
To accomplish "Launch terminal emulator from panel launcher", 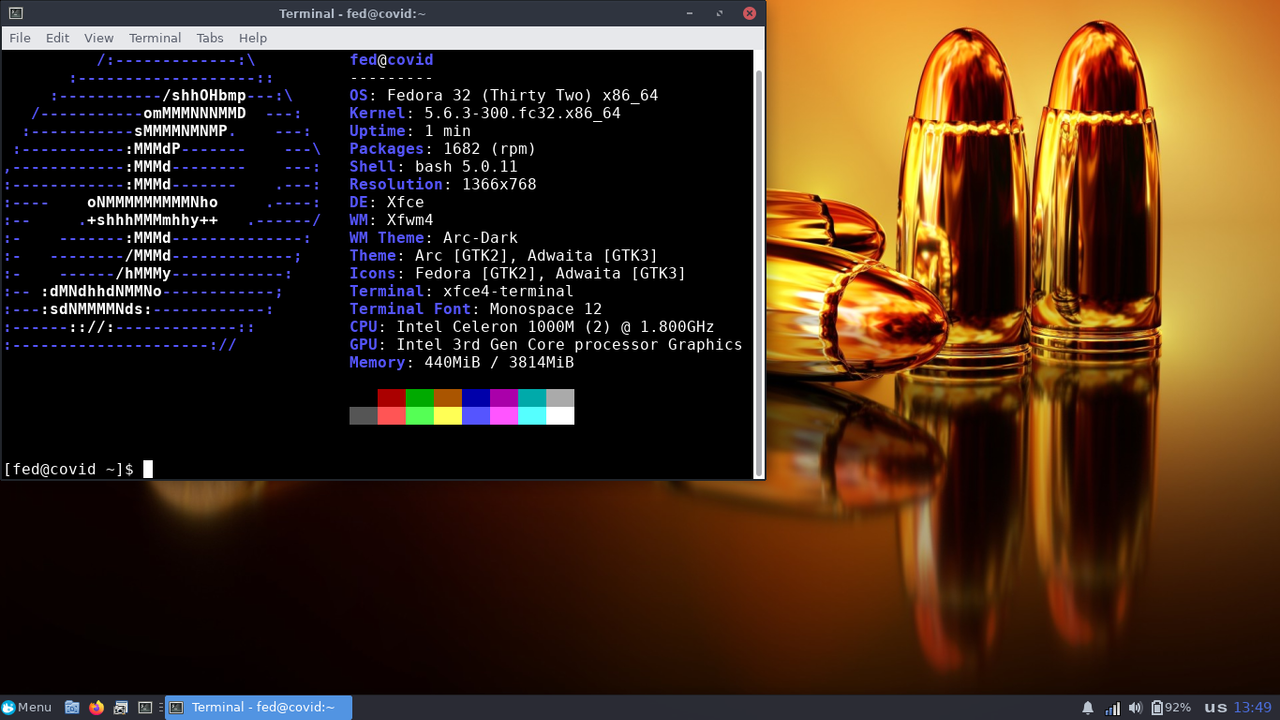I will pyautogui.click(x=145, y=707).
